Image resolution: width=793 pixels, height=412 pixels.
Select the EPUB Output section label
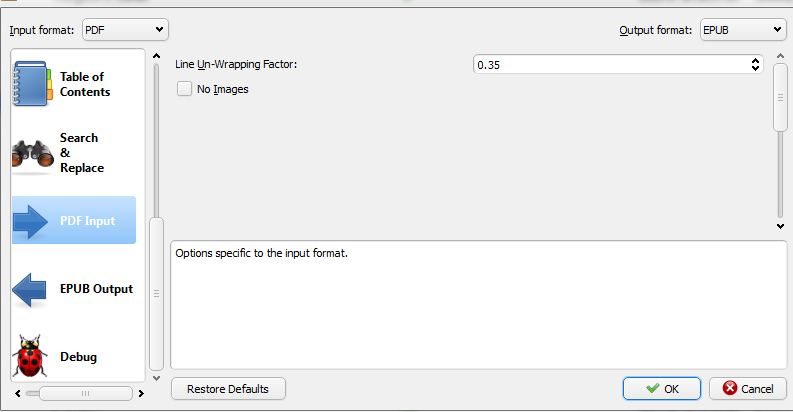96,289
